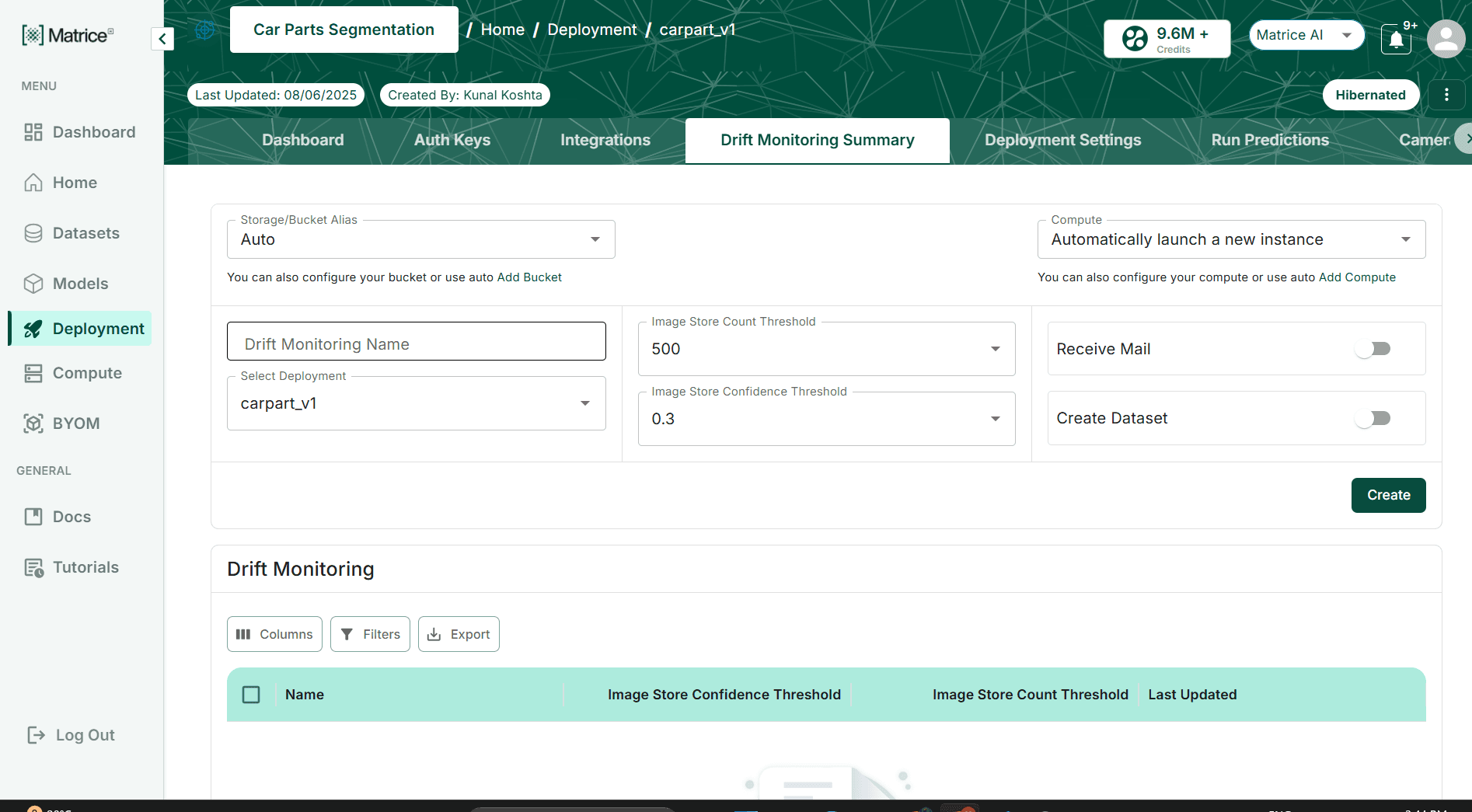Focus the Drift Monitoring Name field
The image size is (1472, 812).
(x=416, y=342)
